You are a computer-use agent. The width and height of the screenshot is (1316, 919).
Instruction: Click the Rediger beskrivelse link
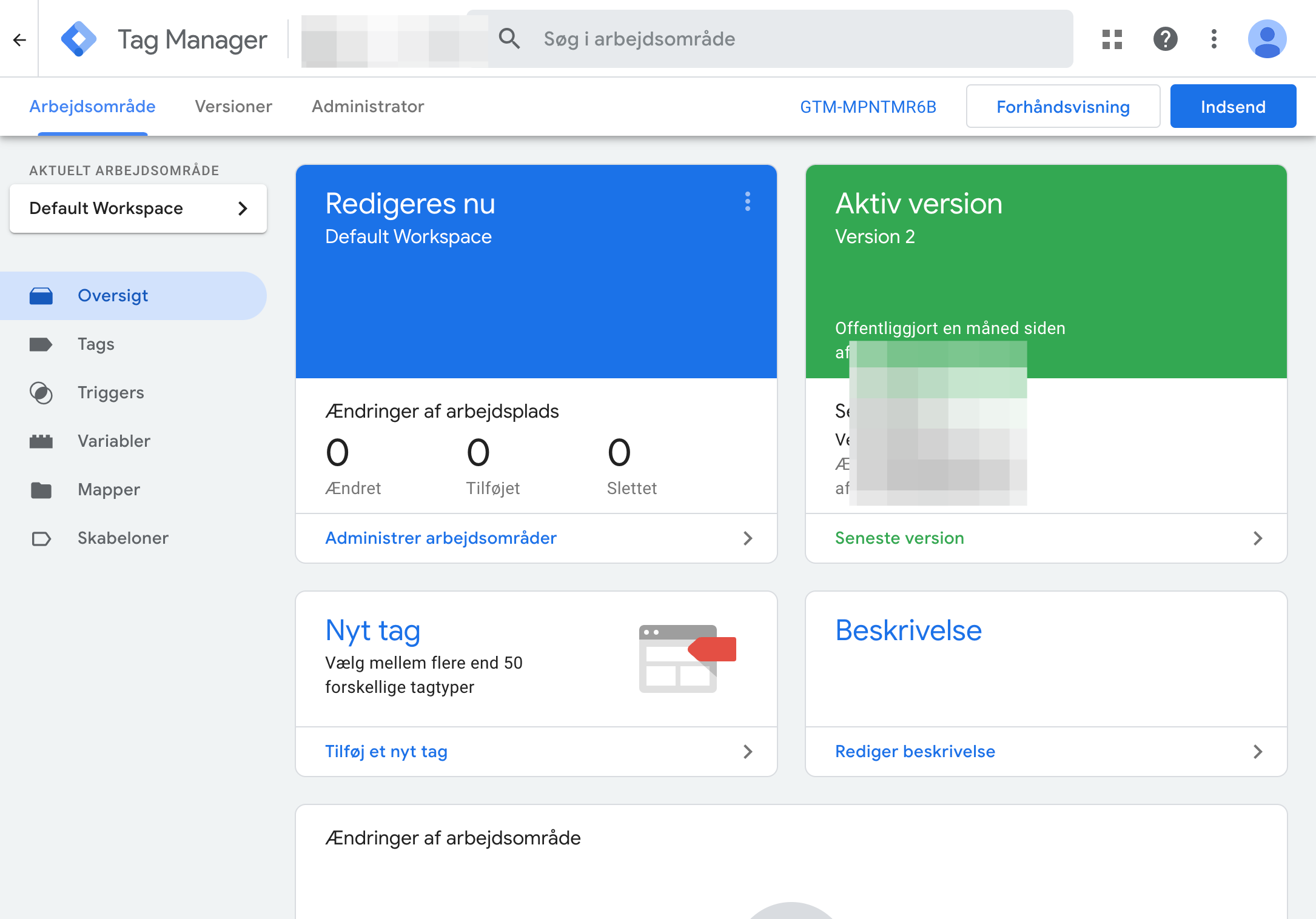(915, 752)
